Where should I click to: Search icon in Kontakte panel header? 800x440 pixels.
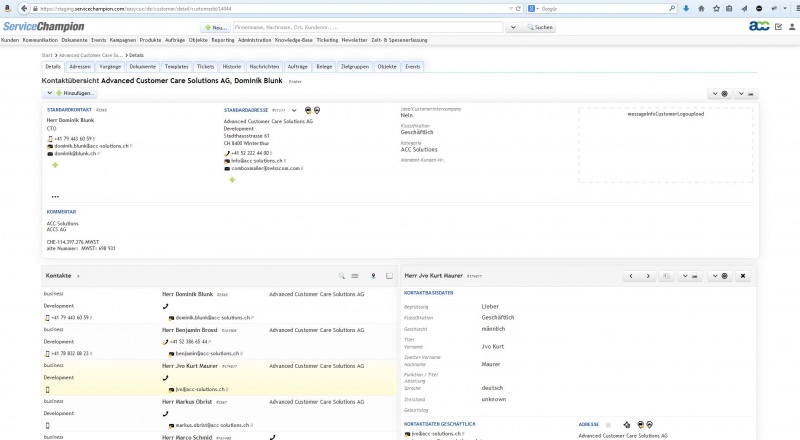[x=341, y=276]
